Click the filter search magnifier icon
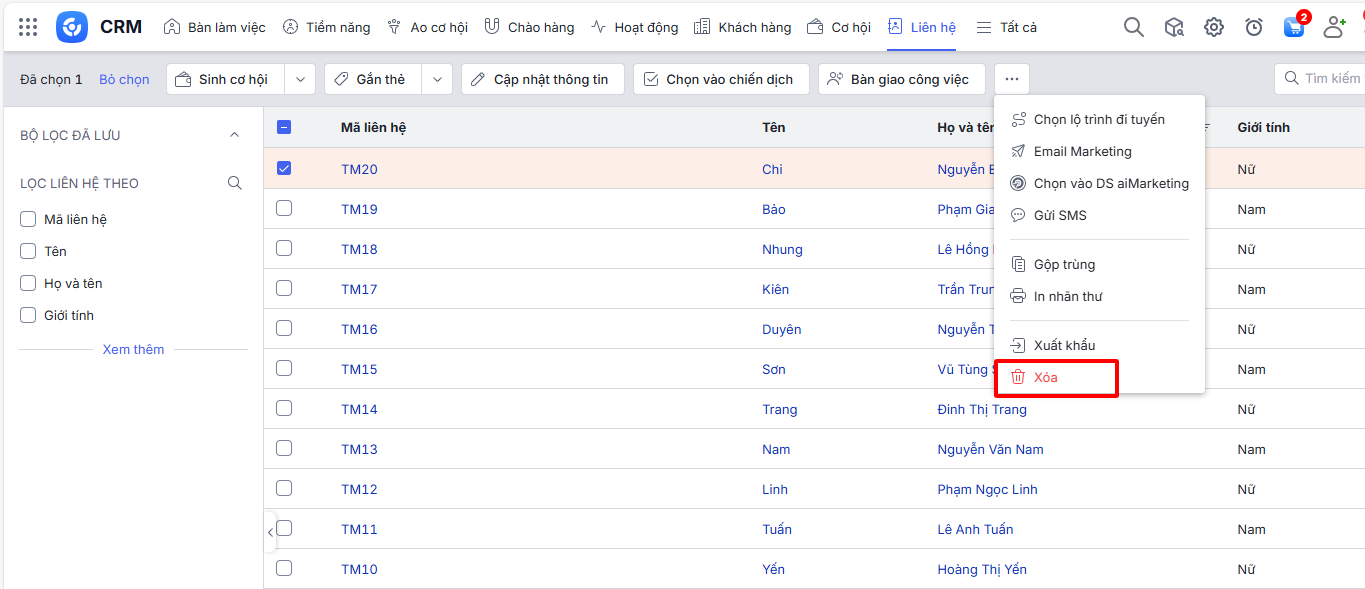Viewport: 1365px width, 589px height. [235, 183]
